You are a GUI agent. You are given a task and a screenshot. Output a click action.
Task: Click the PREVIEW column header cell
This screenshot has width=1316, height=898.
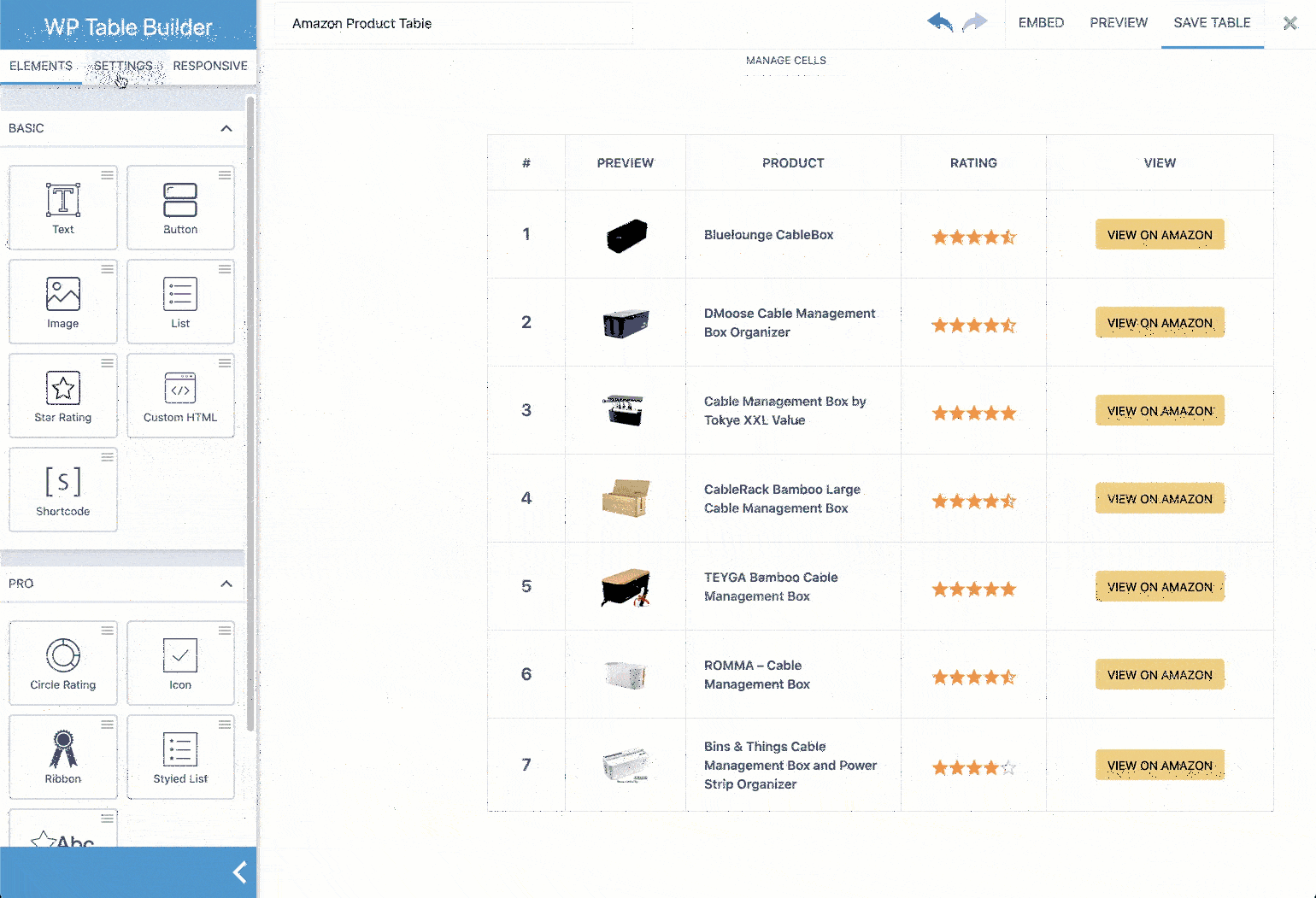(626, 162)
